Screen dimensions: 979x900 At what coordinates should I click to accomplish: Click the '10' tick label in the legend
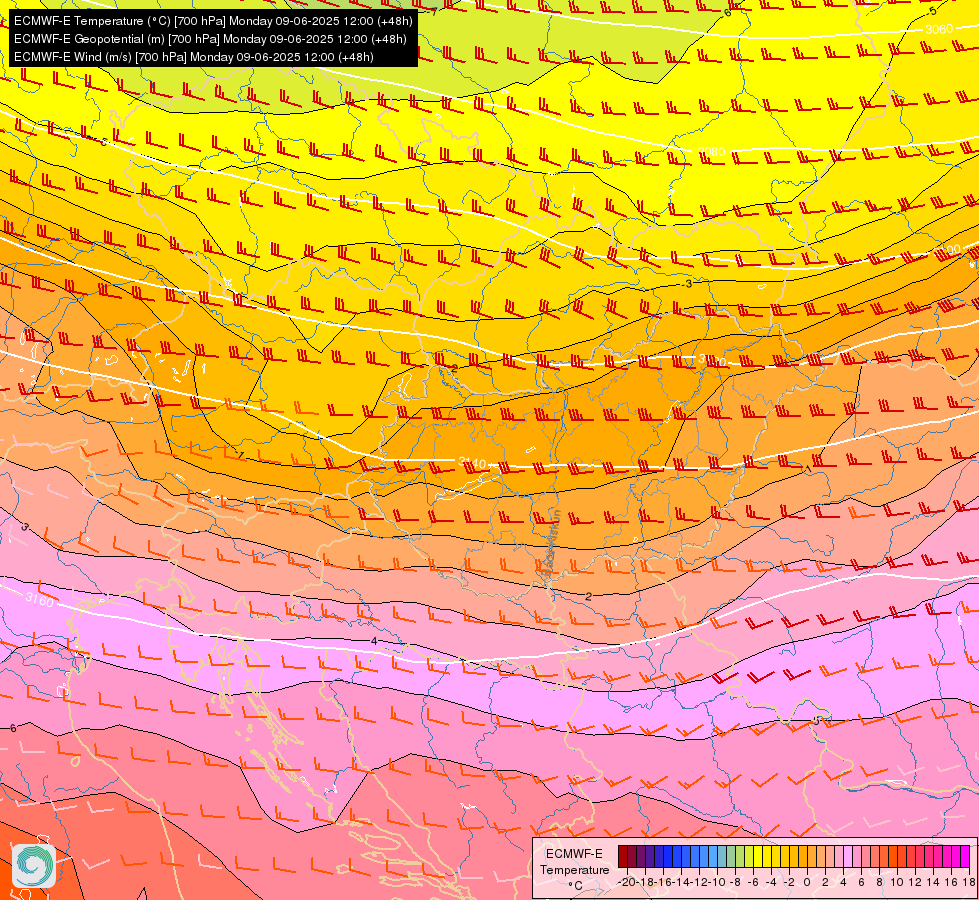(897, 882)
